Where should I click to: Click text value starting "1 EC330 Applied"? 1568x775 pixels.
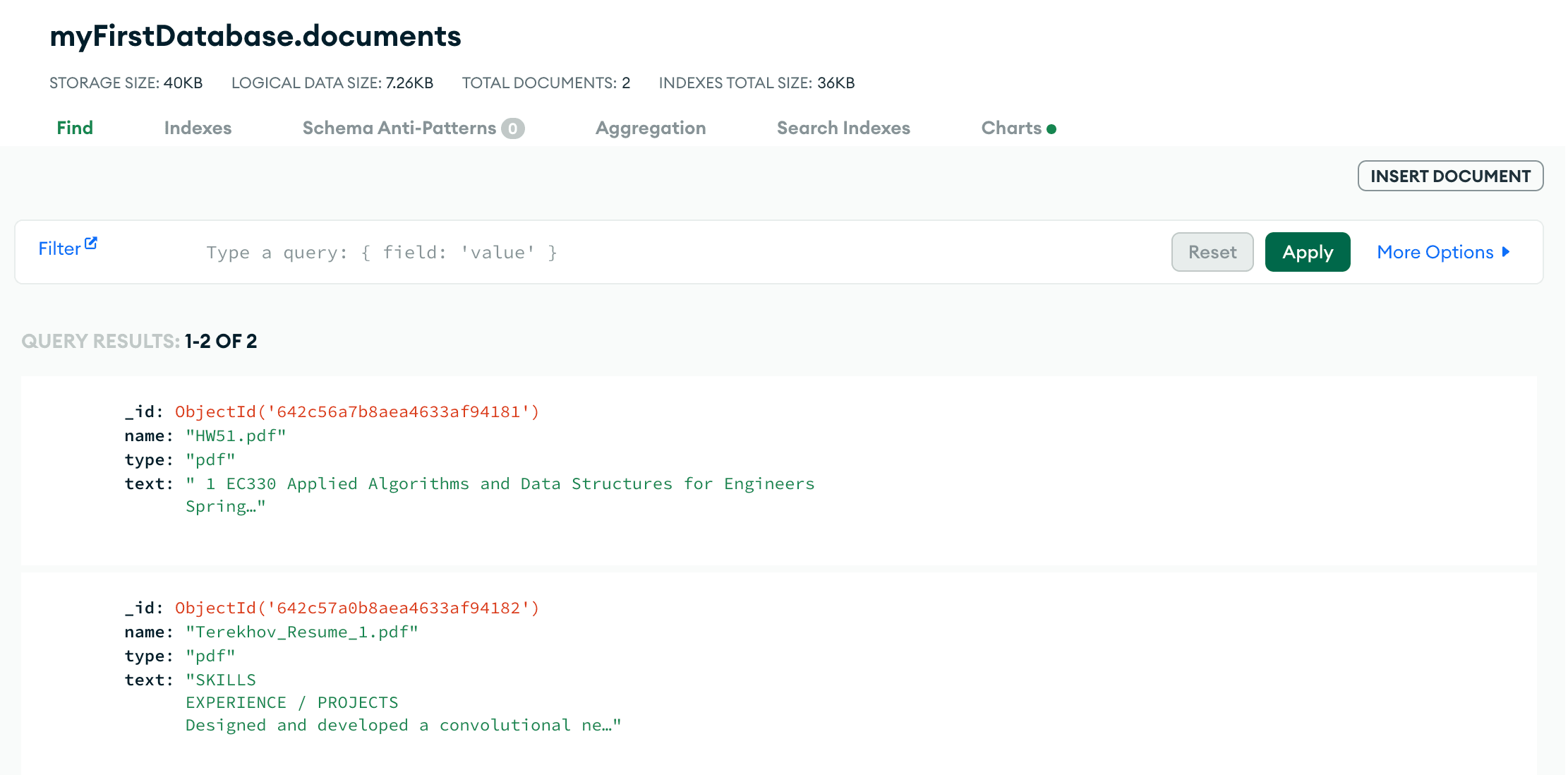(500, 495)
